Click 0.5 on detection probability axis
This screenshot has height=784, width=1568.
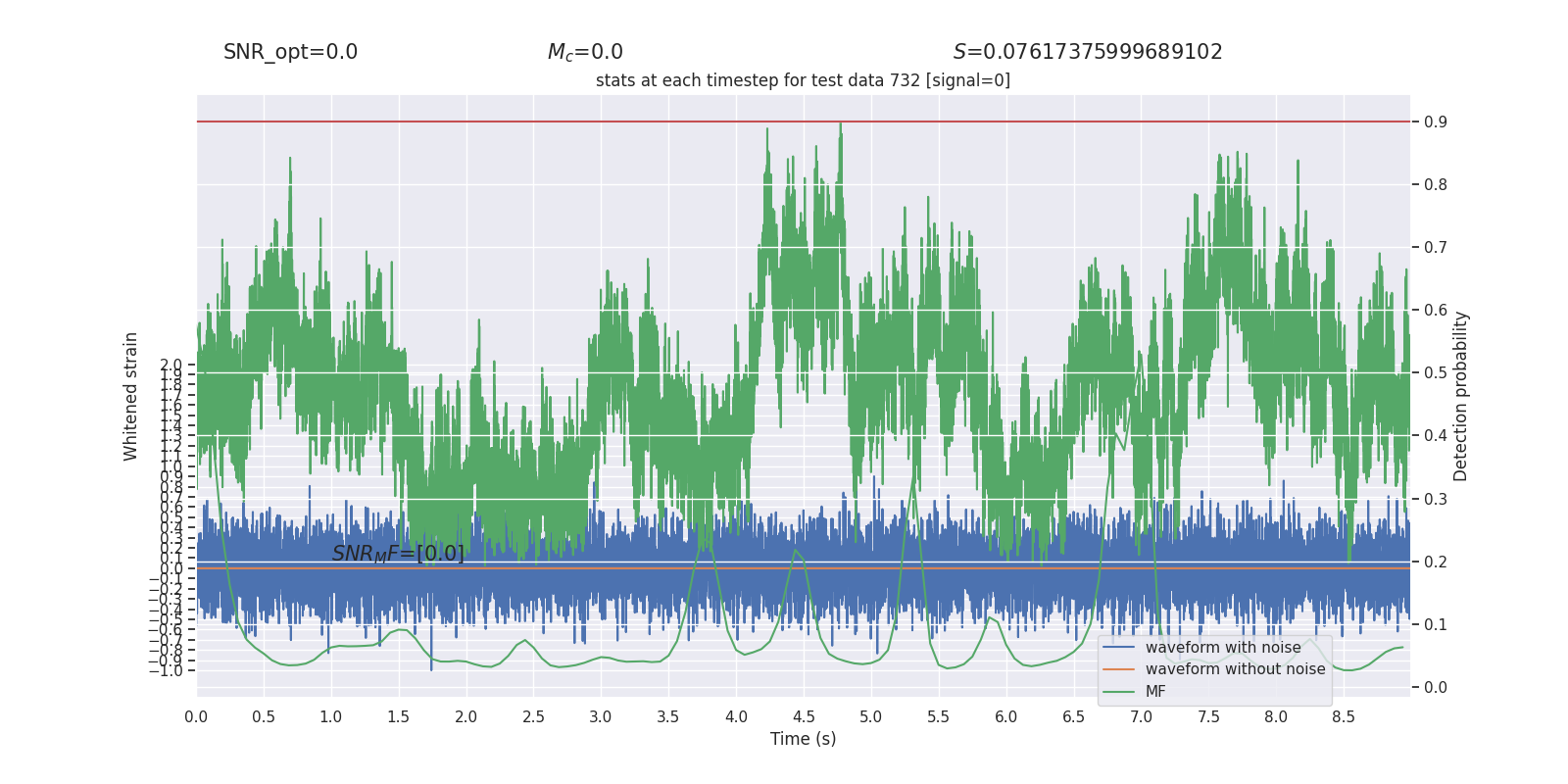point(1436,373)
